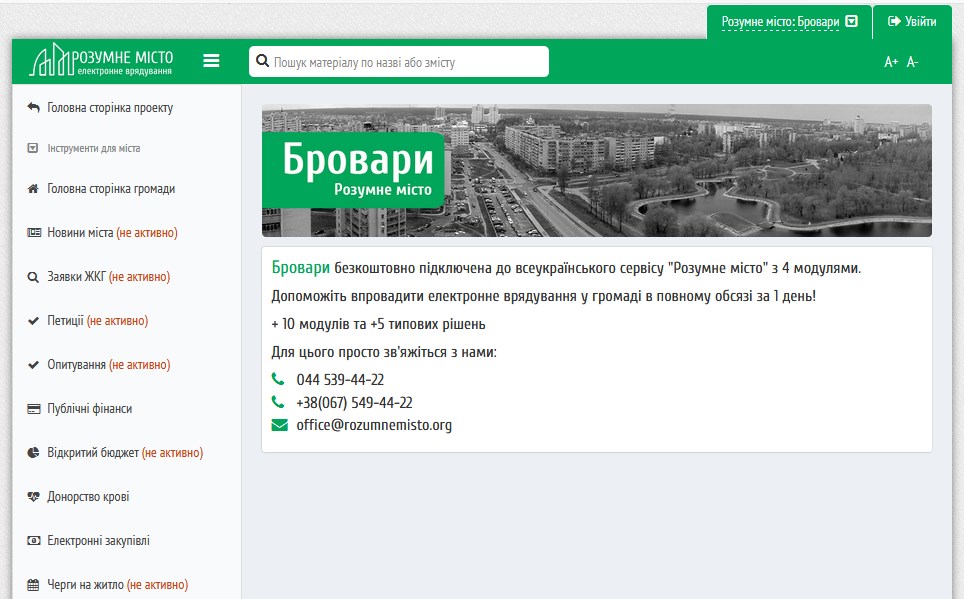Toggle the hamburger menu icon
Screen dimensions: 964x599
(x=211, y=61)
